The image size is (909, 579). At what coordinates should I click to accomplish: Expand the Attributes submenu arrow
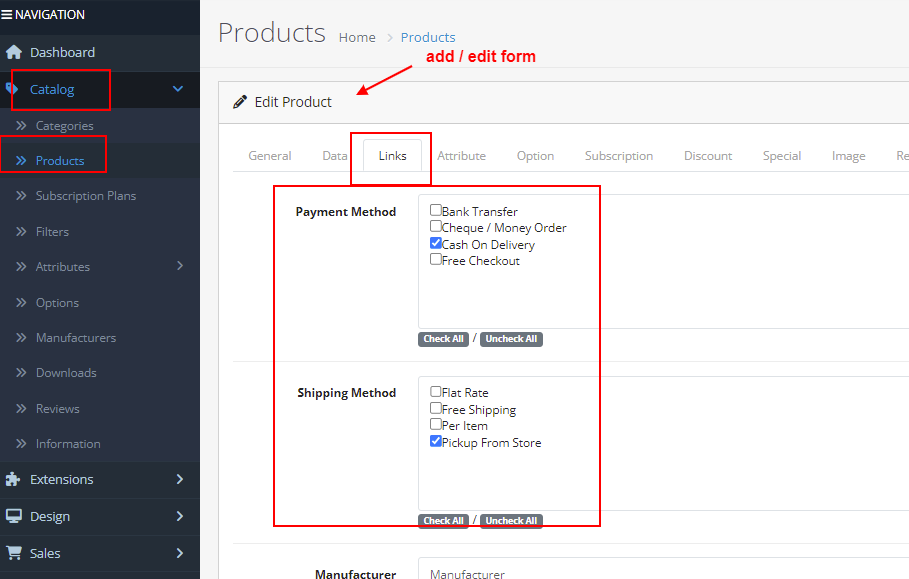tap(180, 265)
